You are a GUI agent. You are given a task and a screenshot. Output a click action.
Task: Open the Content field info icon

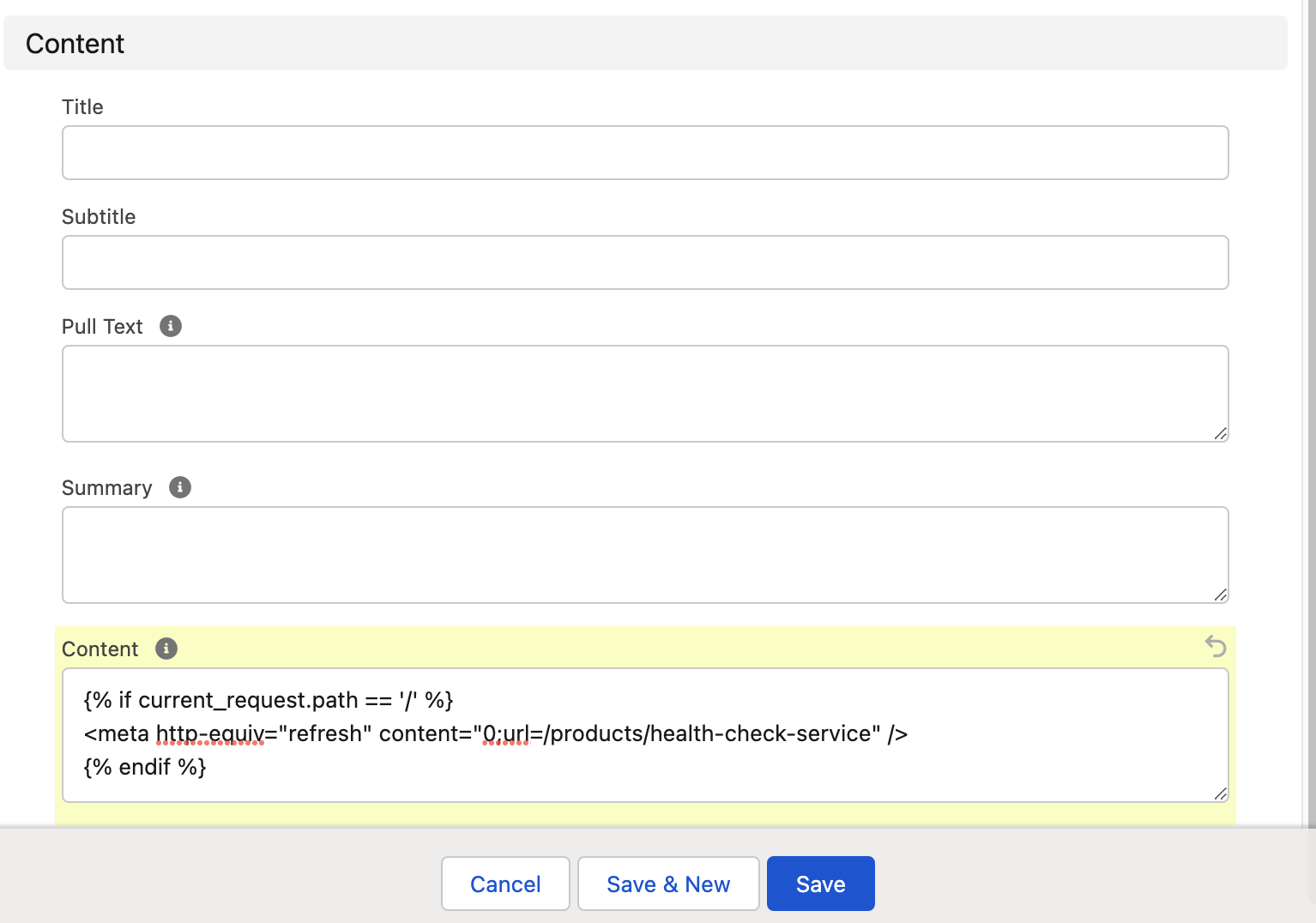click(x=166, y=649)
